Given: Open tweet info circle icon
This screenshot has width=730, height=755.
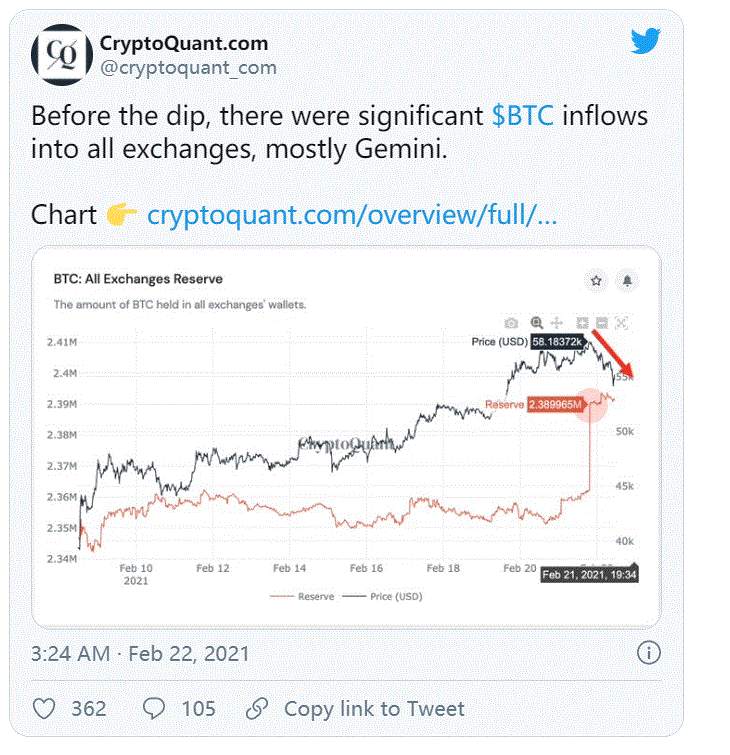Looking at the screenshot, I should [x=649, y=653].
